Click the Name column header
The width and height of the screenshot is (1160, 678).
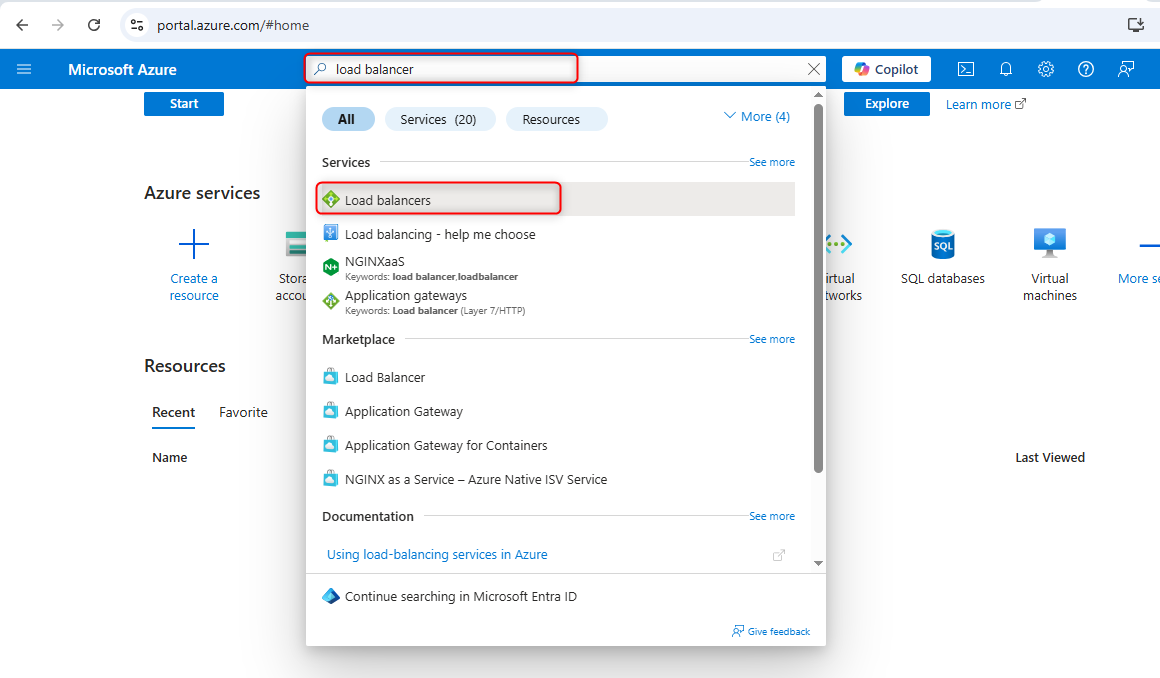pos(169,457)
